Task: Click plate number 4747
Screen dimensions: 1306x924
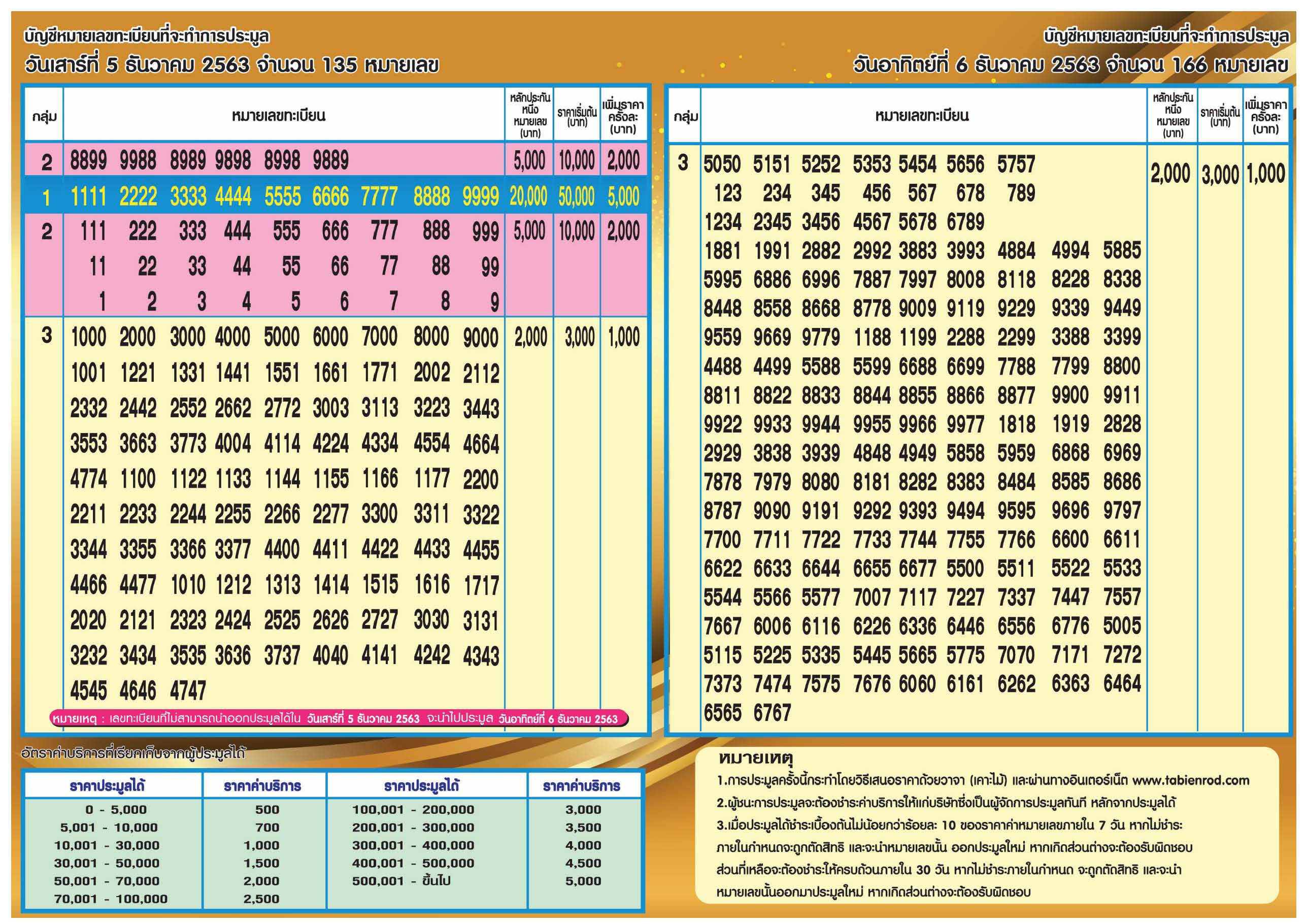Action: tap(188, 691)
